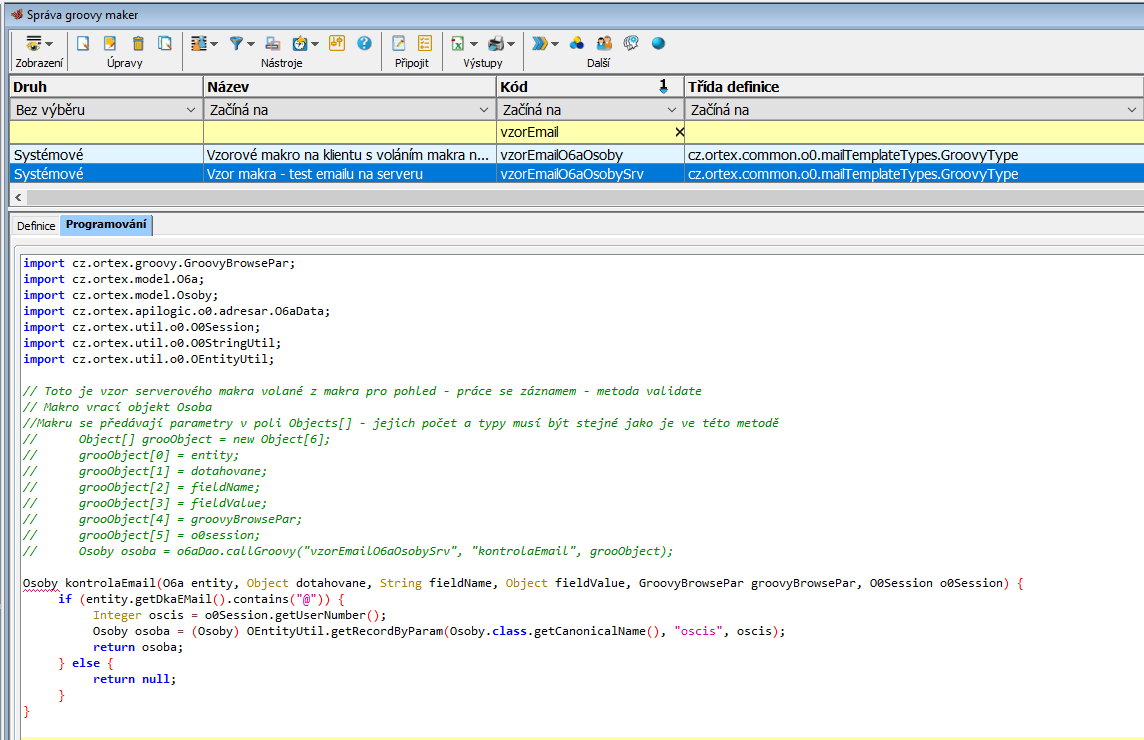Viewport: 1144px width, 740px height.
Task: Open the Zobrazení view dropdown arrow
Action: [49, 44]
